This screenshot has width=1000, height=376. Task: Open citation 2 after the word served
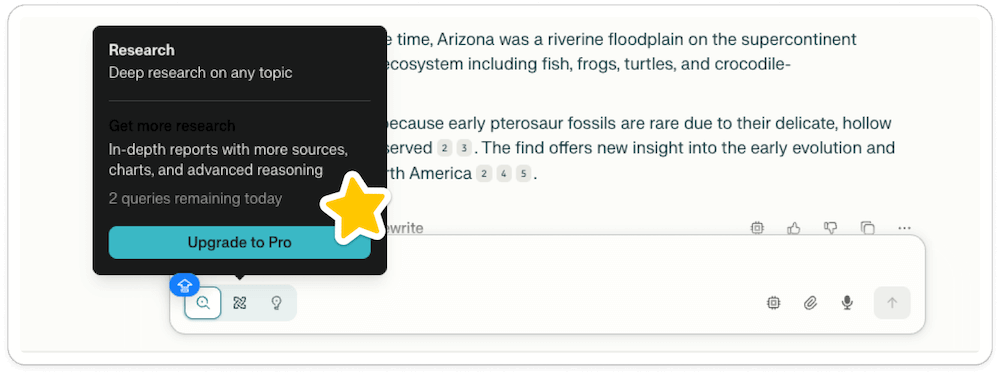[445, 148]
